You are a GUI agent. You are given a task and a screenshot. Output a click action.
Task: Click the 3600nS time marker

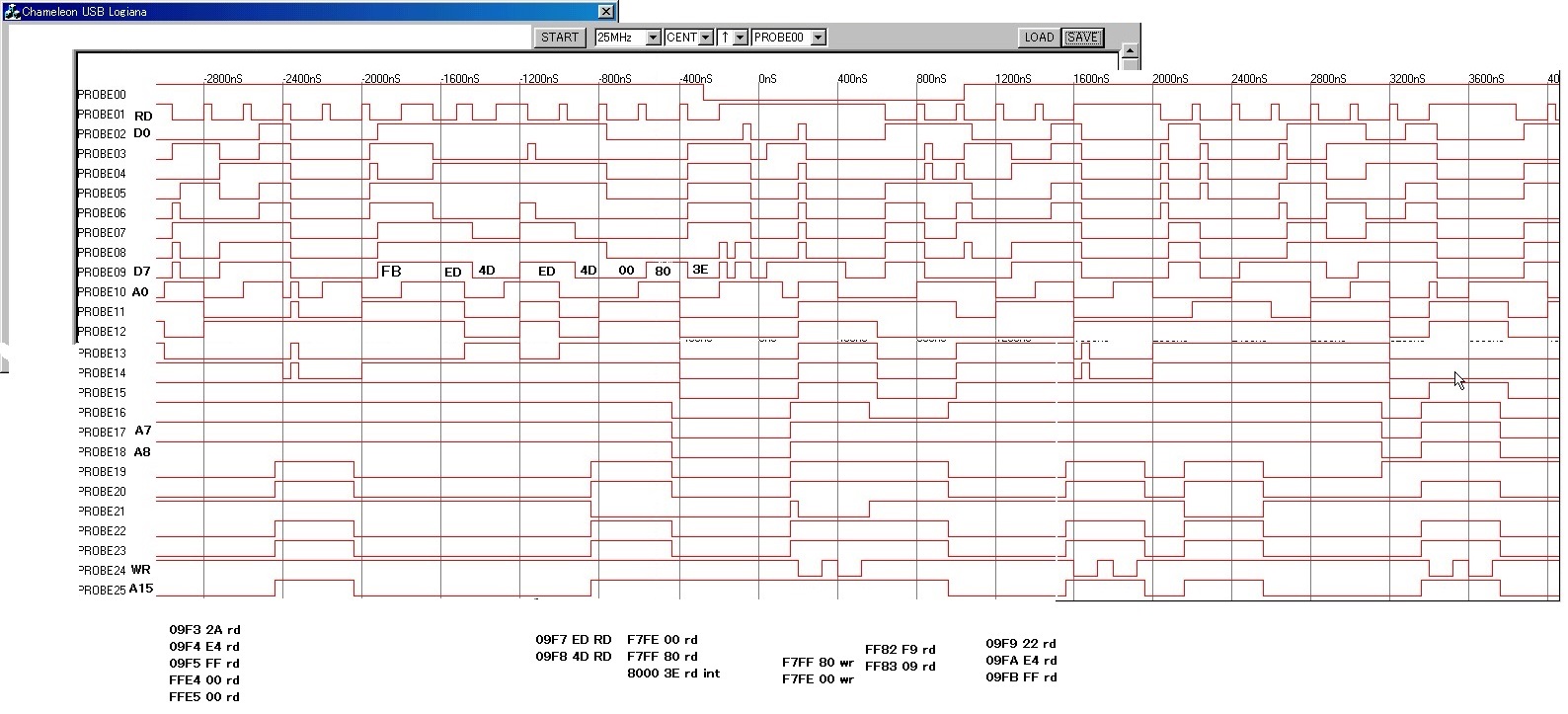[x=1486, y=79]
